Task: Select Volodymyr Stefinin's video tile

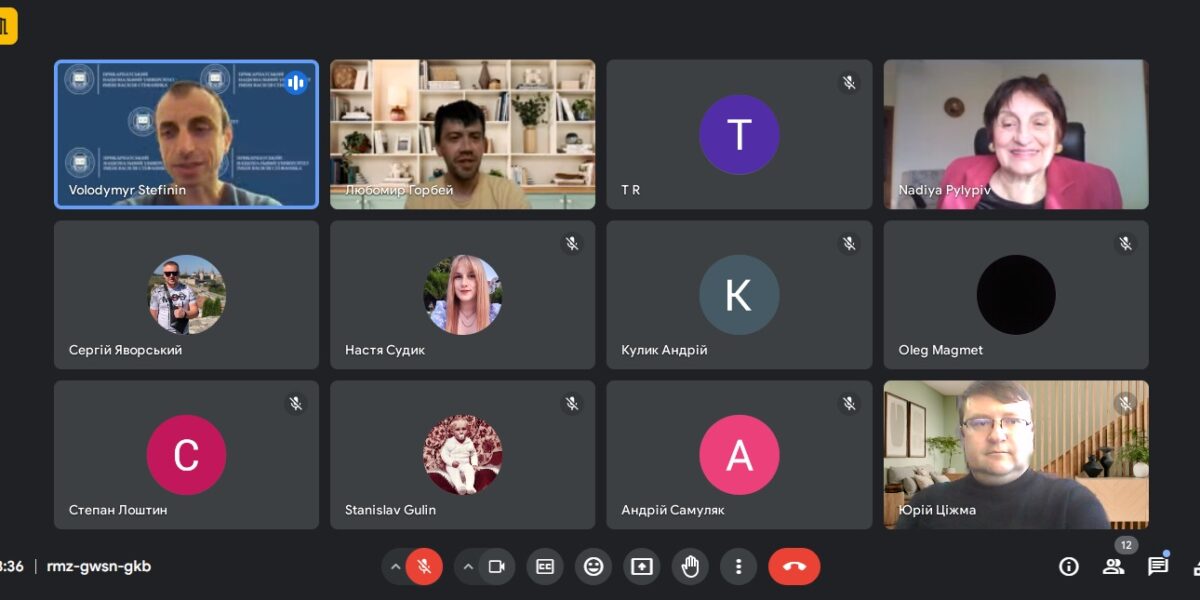Action: click(186, 134)
